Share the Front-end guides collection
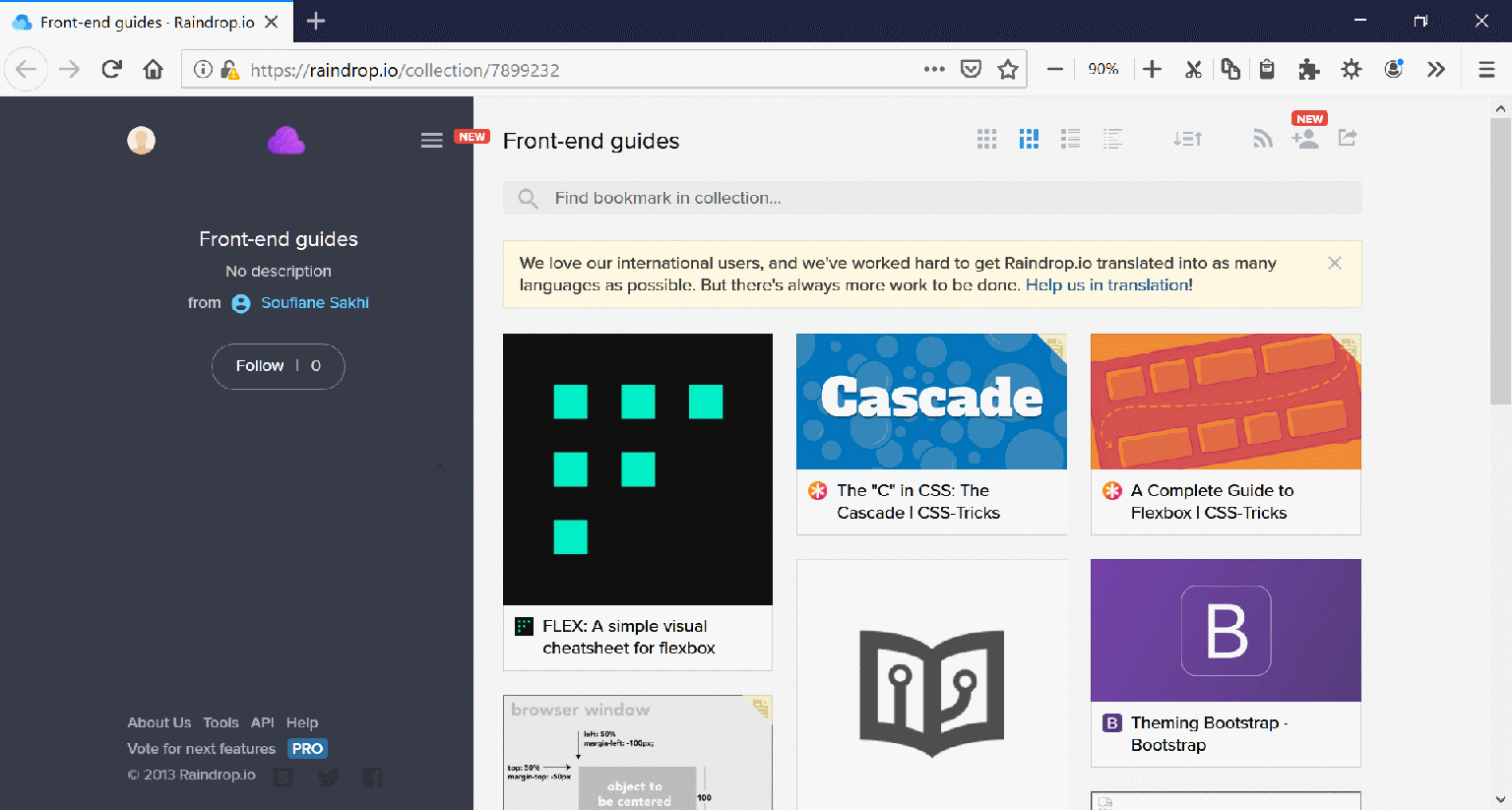Viewport: 1512px width, 810px height. (x=1347, y=139)
